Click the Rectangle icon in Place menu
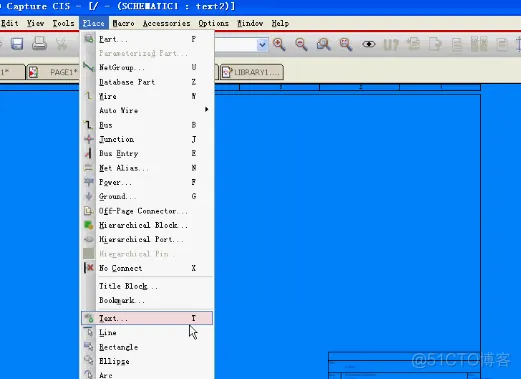 (89, 347)
